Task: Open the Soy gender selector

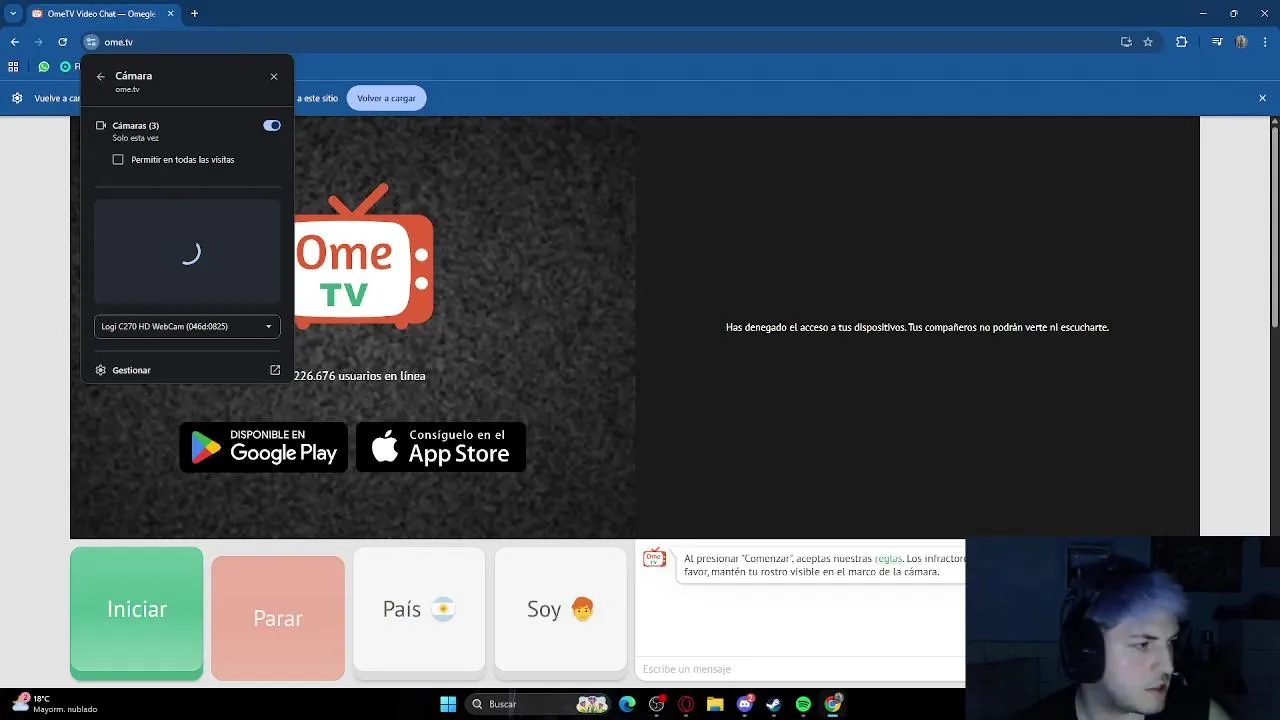Action: tap(561, 609)
